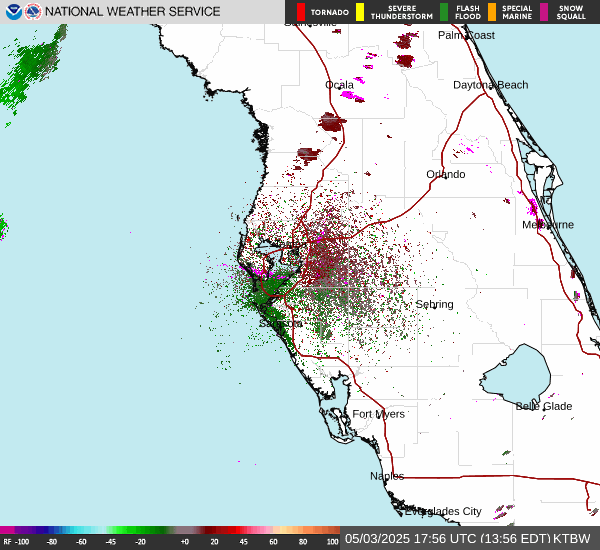Click the "RF" label on the color scale
This screenshot has height=550, width=600.
[7, 542]
